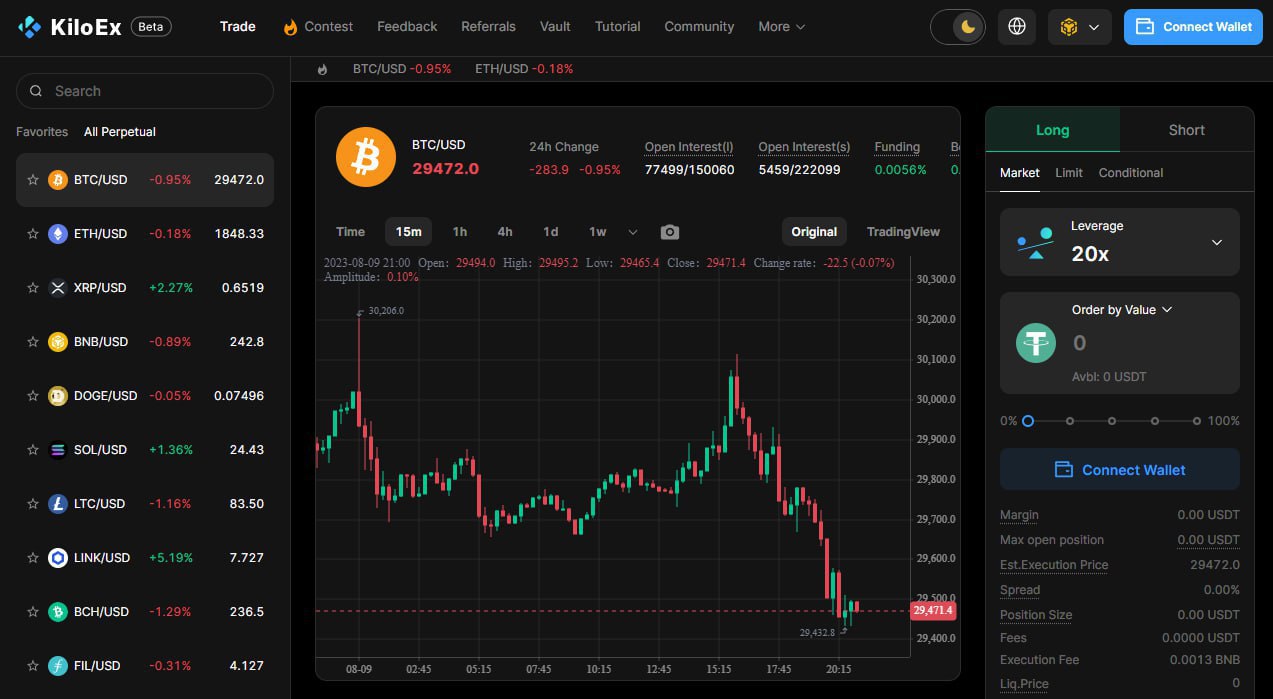Click the chart screenshot camera icon
The height and width of the screenshot is (699, 1273).
tap(670, 232)
